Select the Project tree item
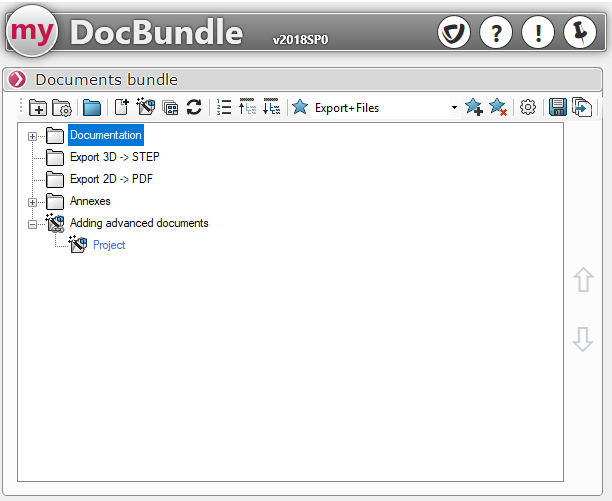The height and width of the screenshot is (501, 612). [x=108, y=245]
